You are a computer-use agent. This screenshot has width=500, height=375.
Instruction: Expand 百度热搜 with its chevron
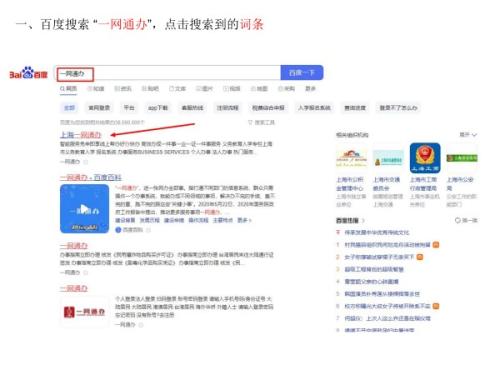pyautogui.click(x=363, y=220)
